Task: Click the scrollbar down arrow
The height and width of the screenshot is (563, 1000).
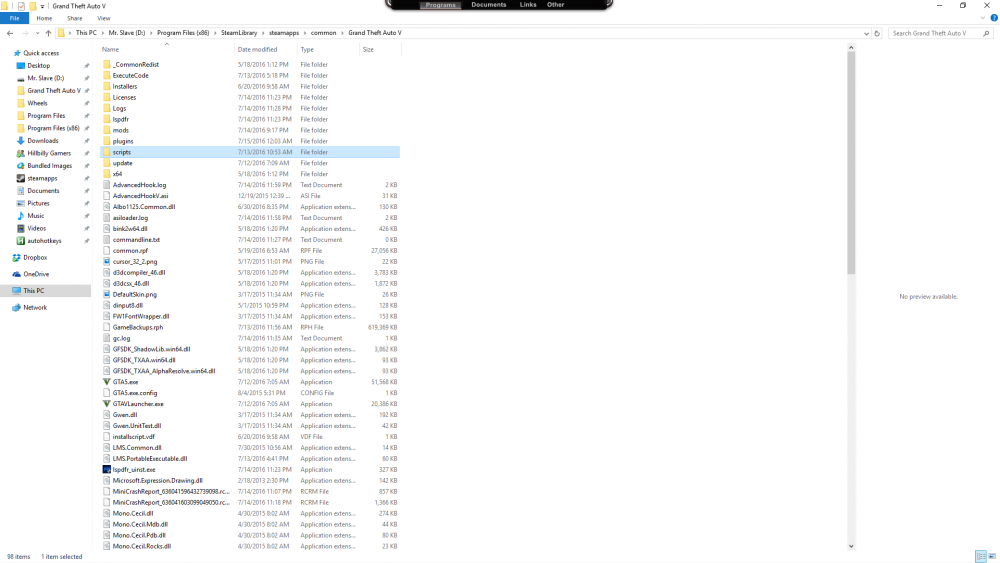Action: click(851, 546)
